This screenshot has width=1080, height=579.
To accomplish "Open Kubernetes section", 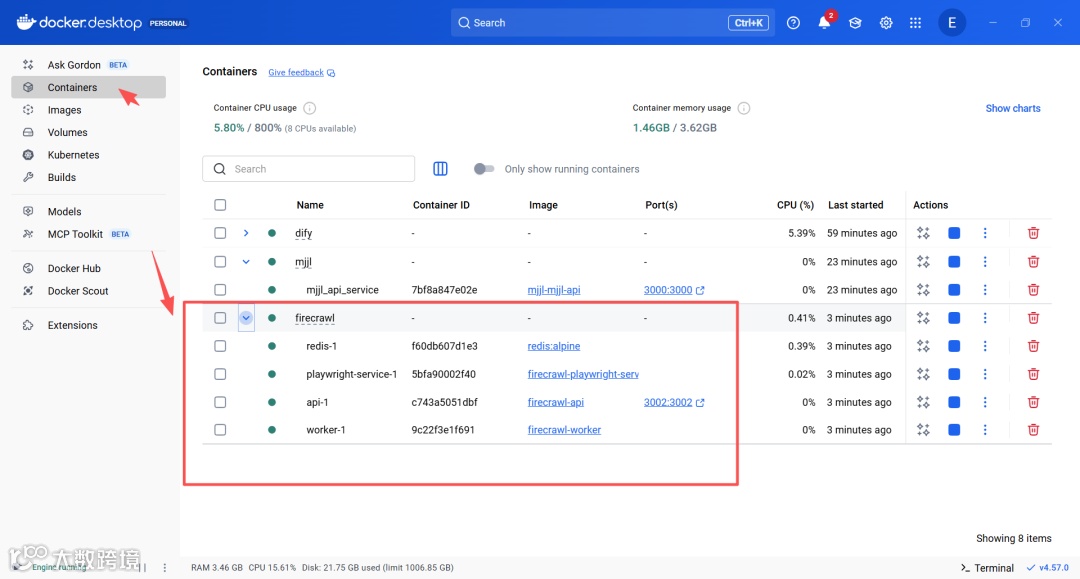I will 88,155.
